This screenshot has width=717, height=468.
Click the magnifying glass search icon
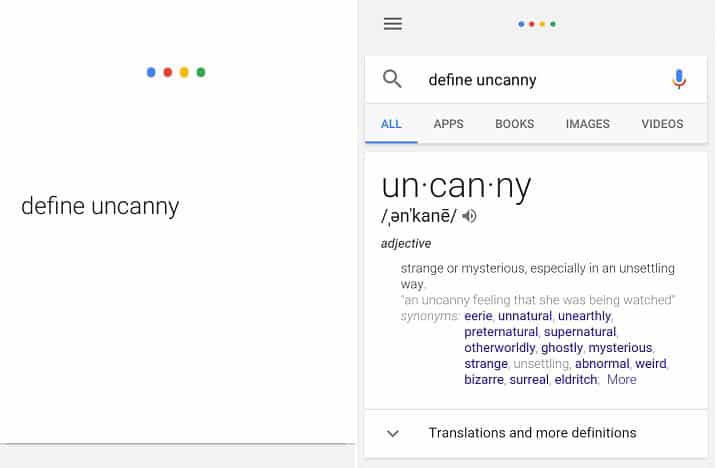coord(392,79)
